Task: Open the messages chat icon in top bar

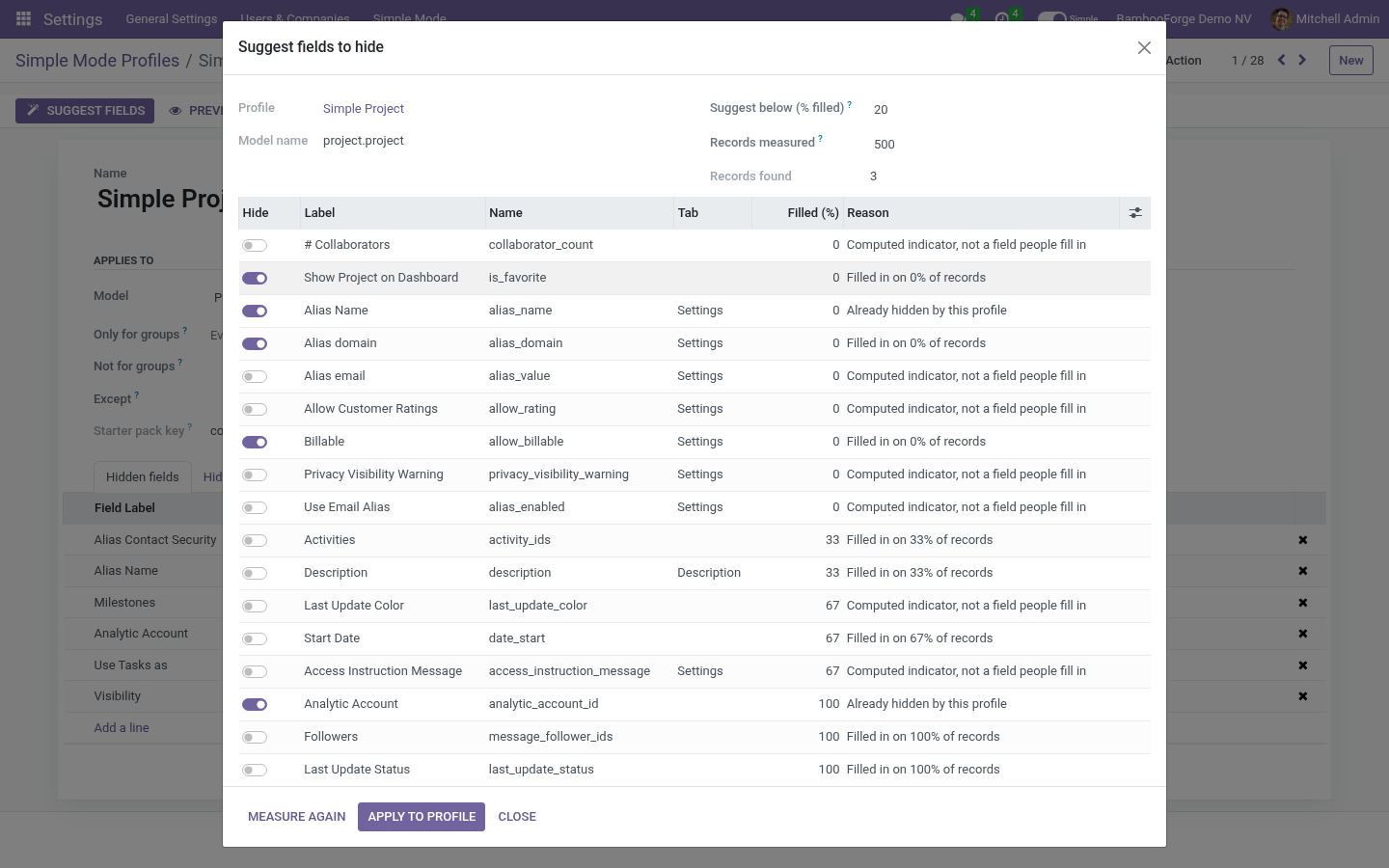Action: pyautogui.click(x=958, y=18)
